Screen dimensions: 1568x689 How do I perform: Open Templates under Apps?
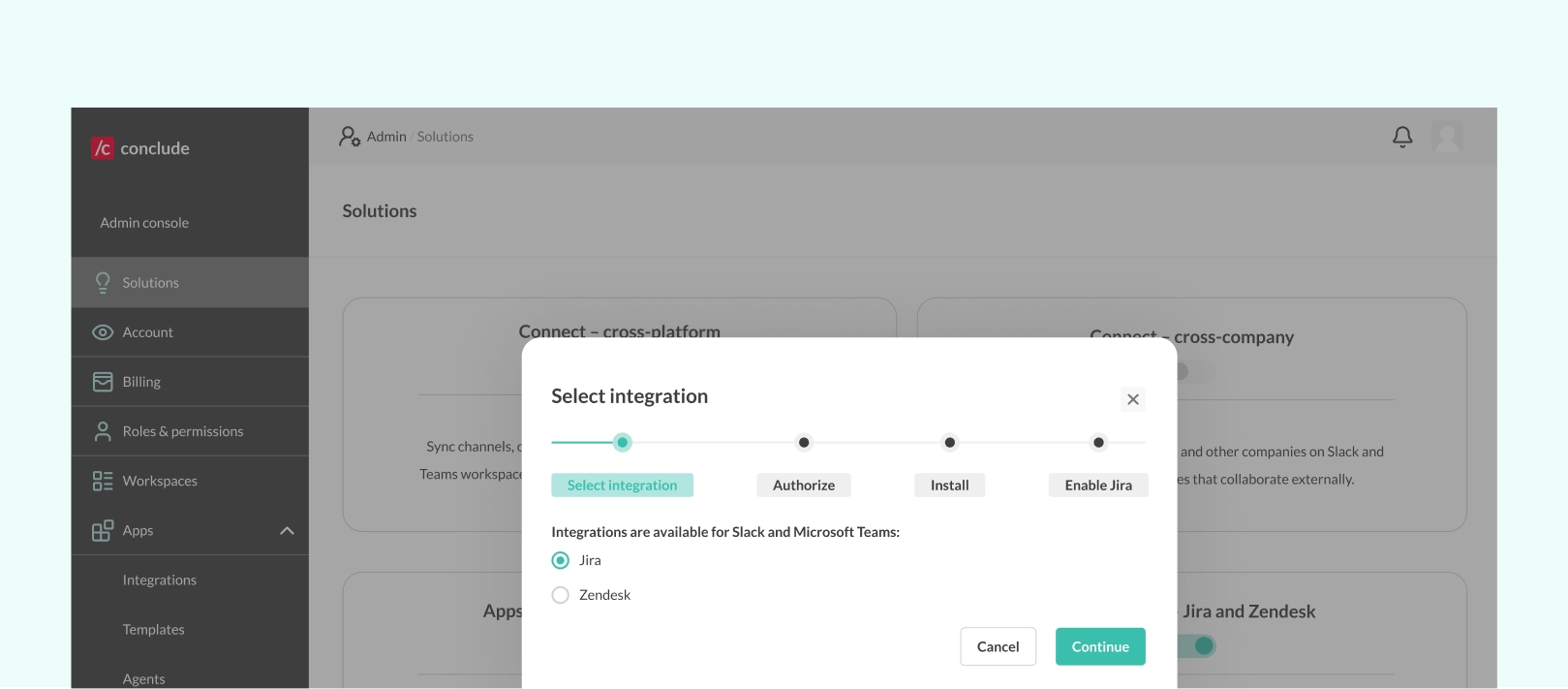coord(154,630)
